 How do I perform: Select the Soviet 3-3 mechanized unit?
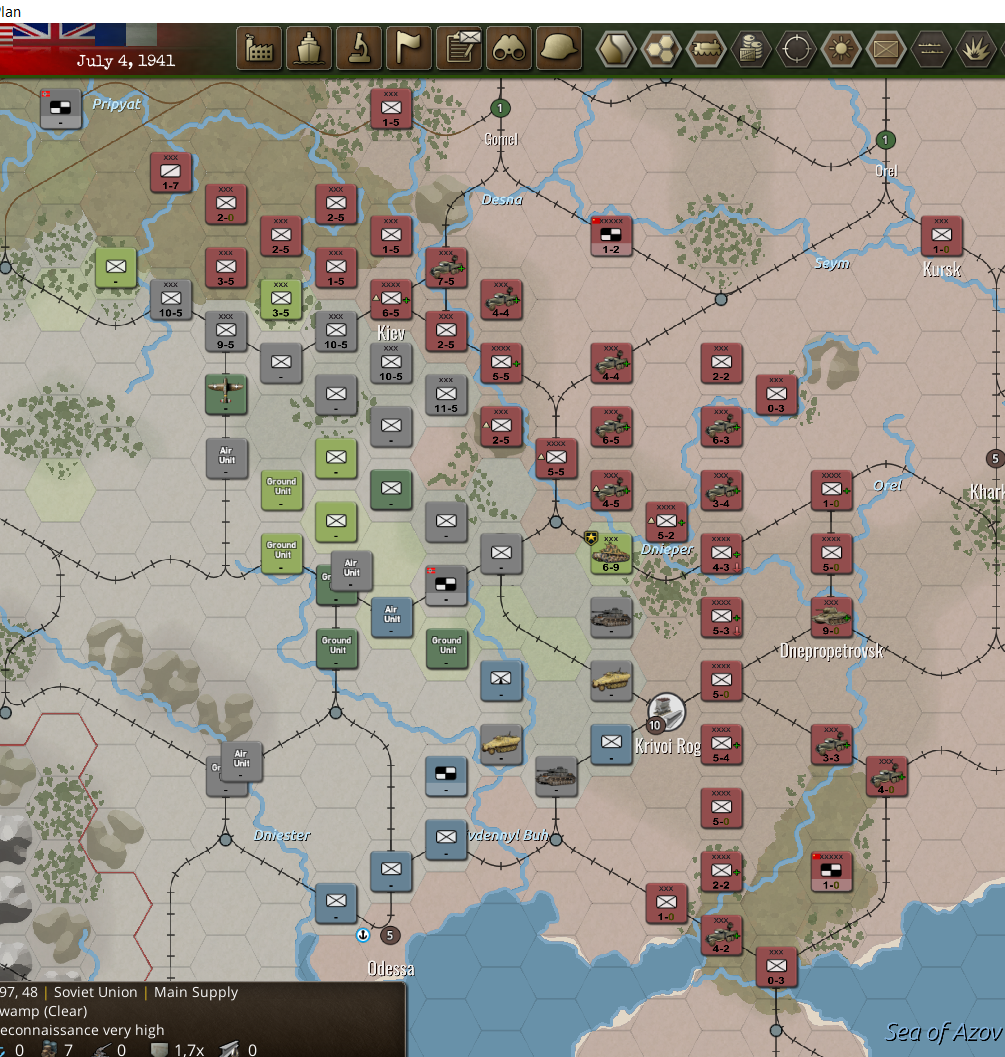(x=831, y=744)
